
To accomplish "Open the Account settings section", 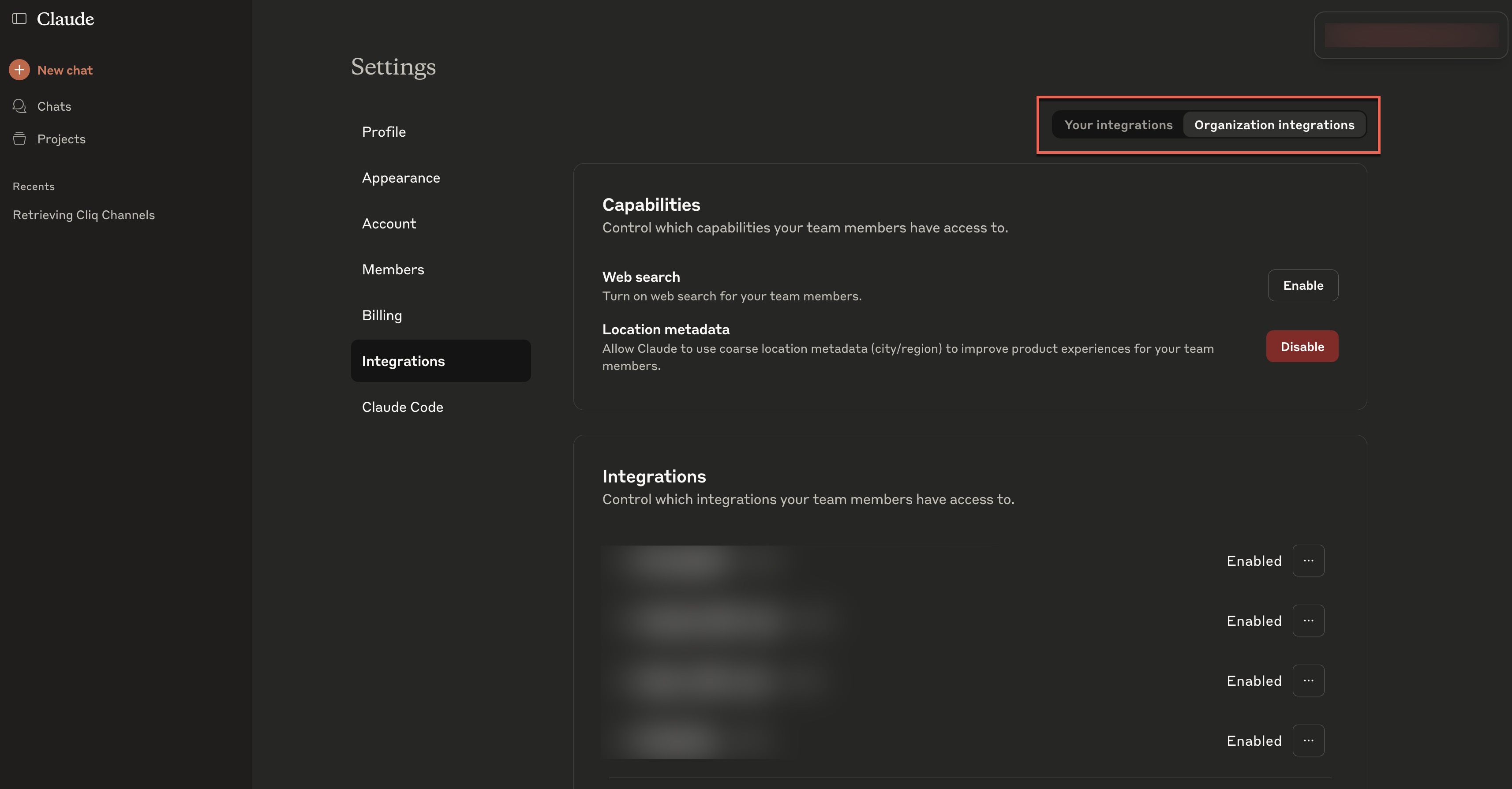I will [389, 224].
